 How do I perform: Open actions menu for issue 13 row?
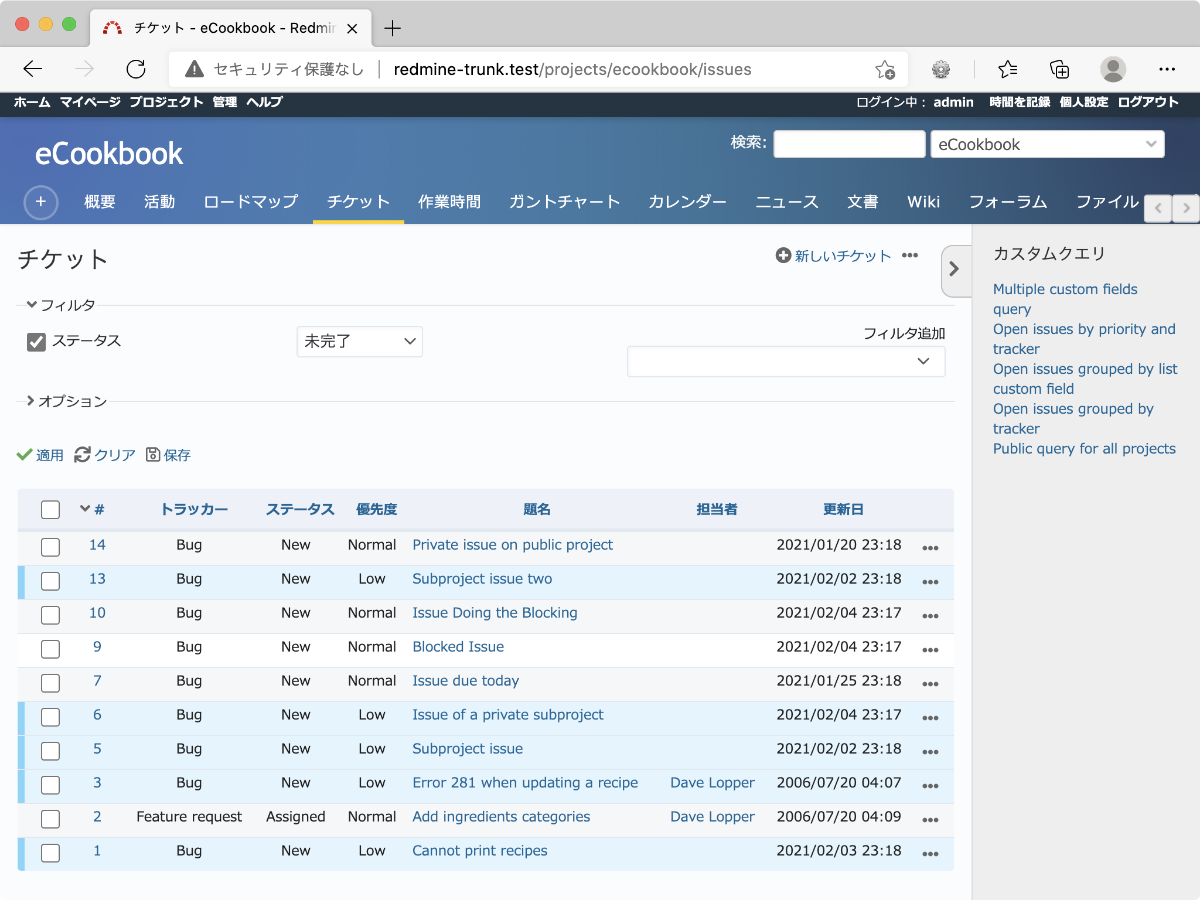coord(931,582)
